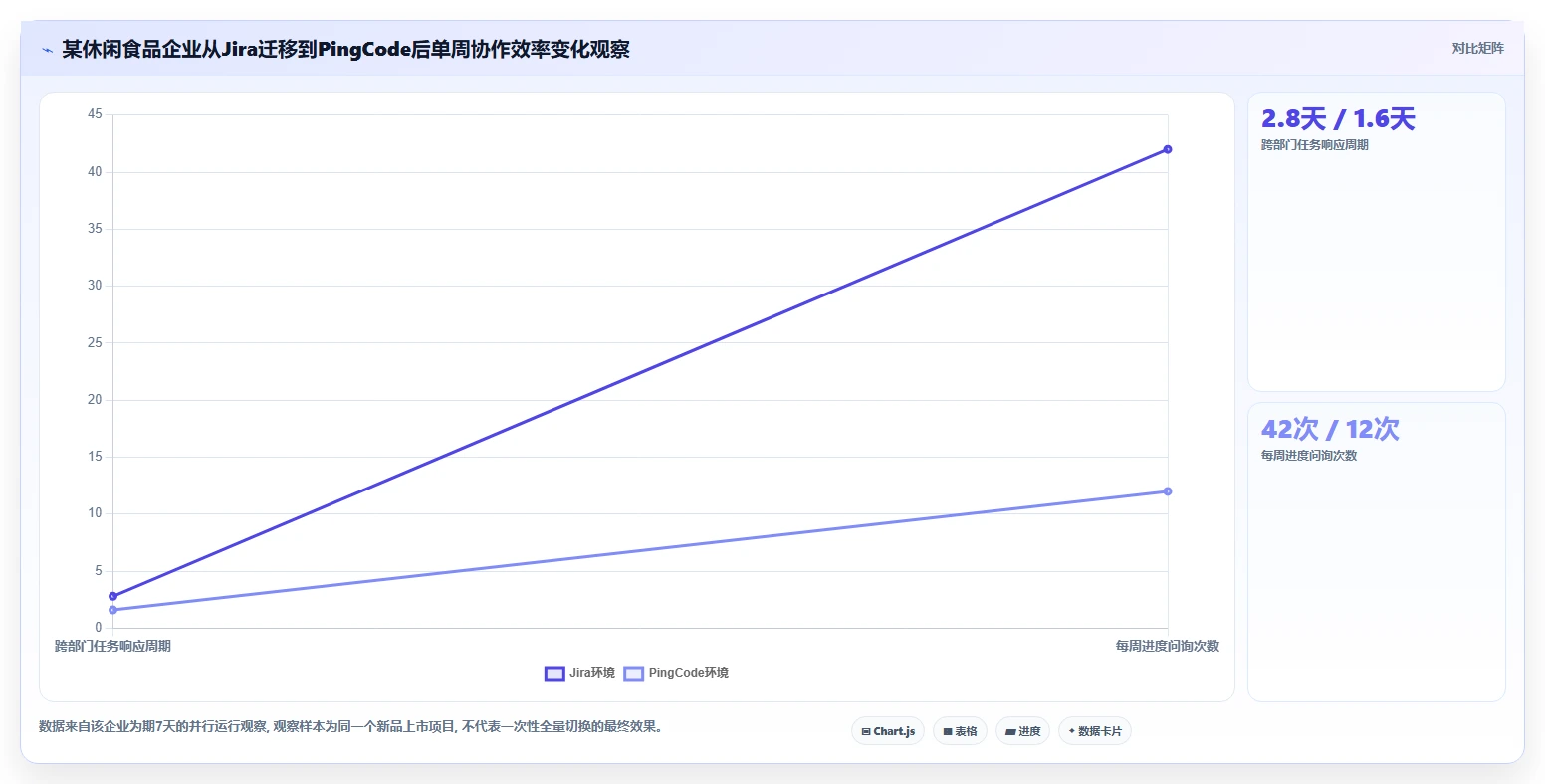Click the 跨部门任务响应周期 card caption
Image resolution: width=1545 pixels, height=784 pixels.
tap(1315, 145)
